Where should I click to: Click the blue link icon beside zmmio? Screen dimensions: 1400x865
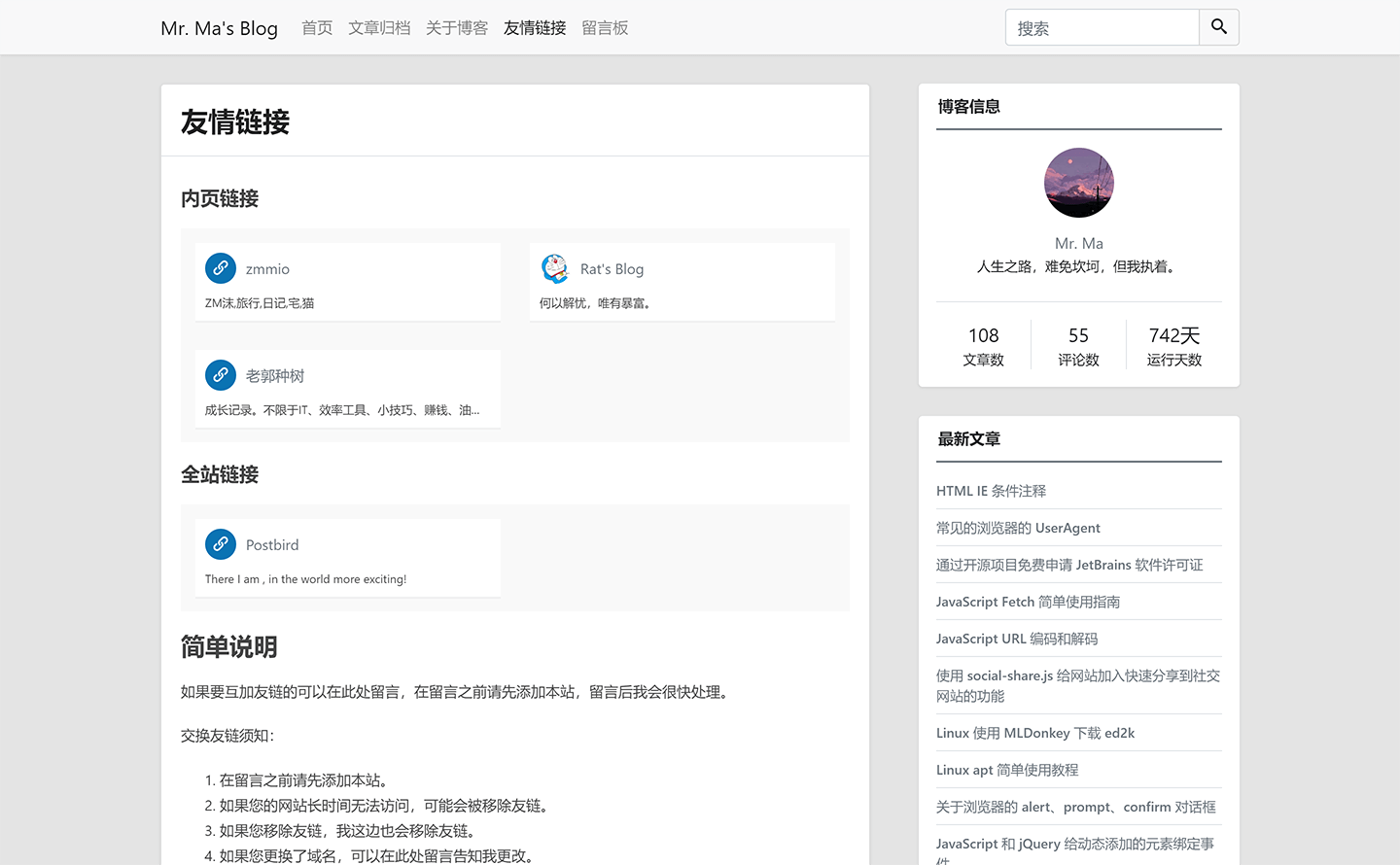coord(220,267)
